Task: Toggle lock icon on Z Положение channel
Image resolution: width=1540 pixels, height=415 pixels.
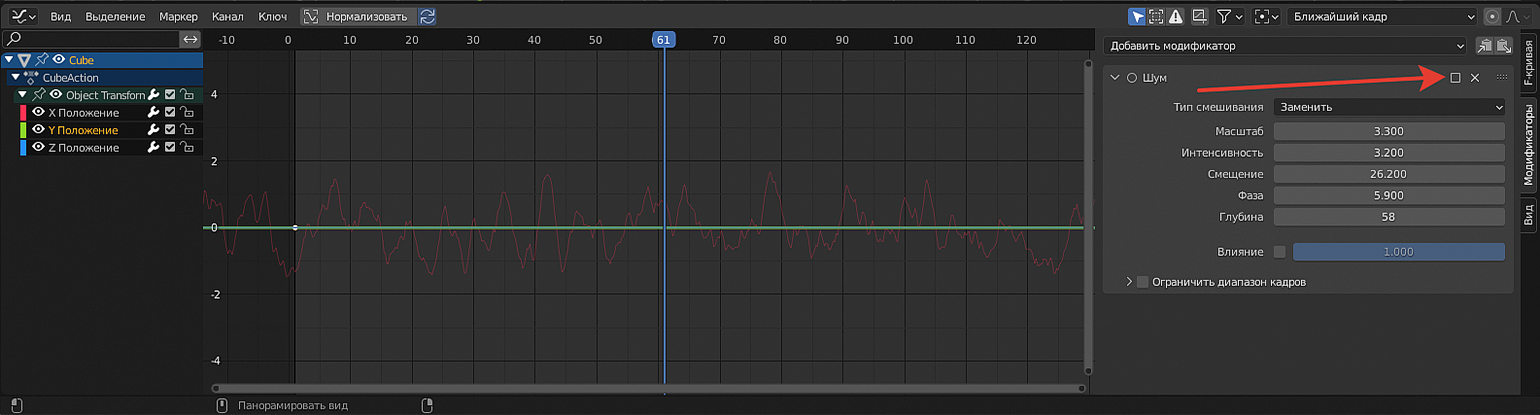Action: click(x=186, y=148)
